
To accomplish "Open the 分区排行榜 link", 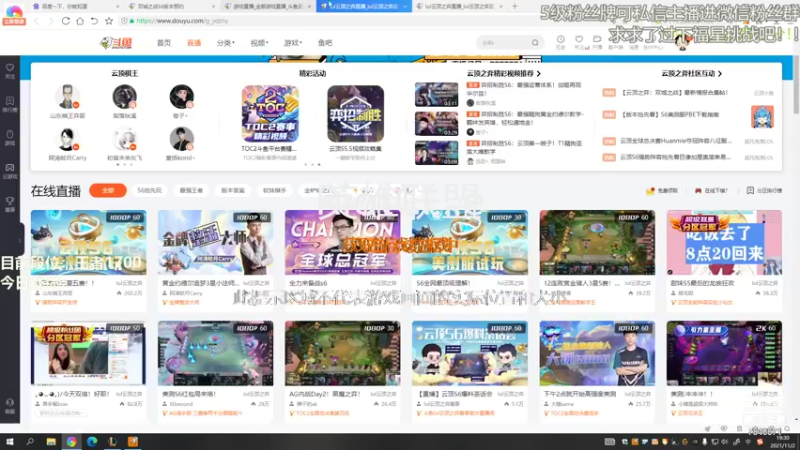I will click(764, 190).
